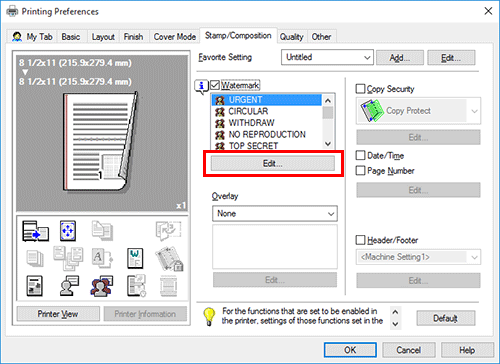Click the page layout preview thumbnail
This screenshot has width=500, height=364.
[101, 141]
